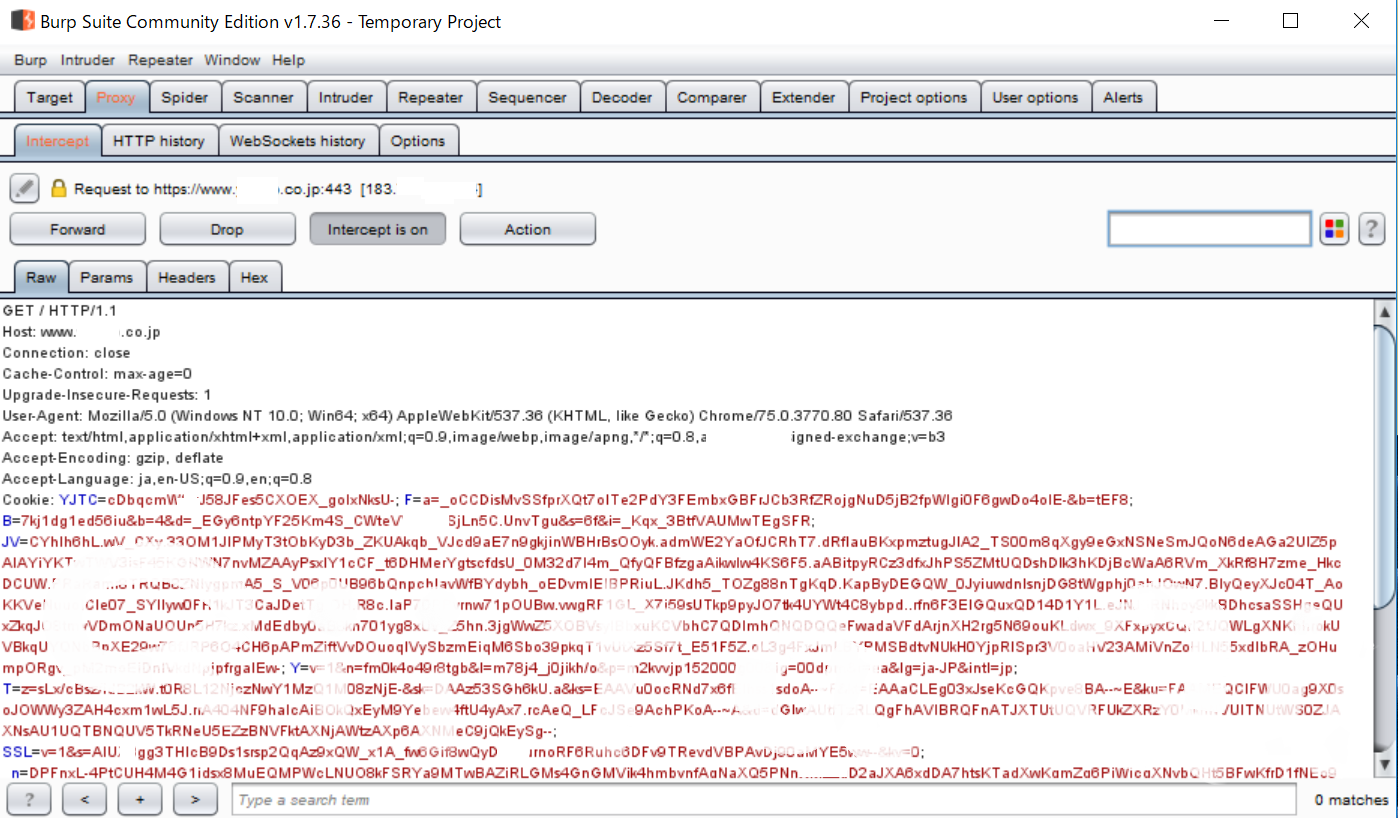Click the Host header line
Image resolution: width=1398 pixels, height=818 pixels.
click(x=82, y=332)
